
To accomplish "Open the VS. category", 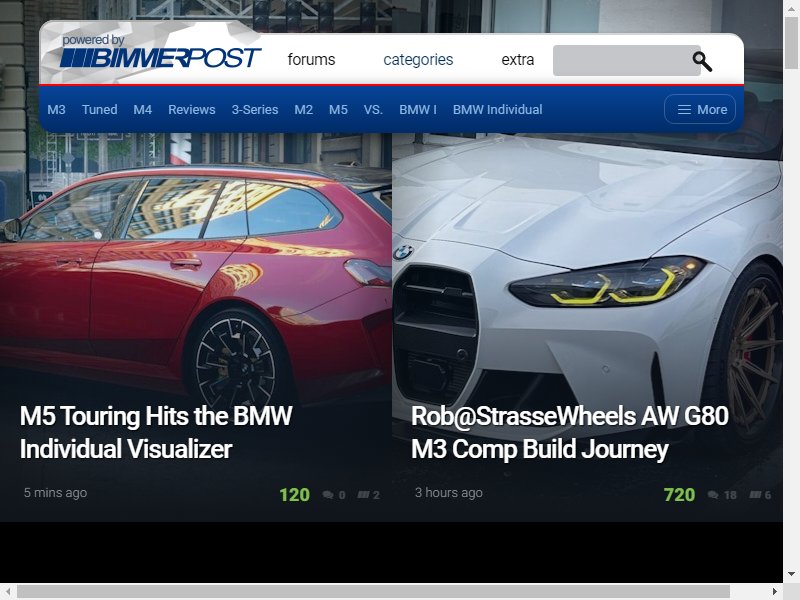I will click(373, 110).
